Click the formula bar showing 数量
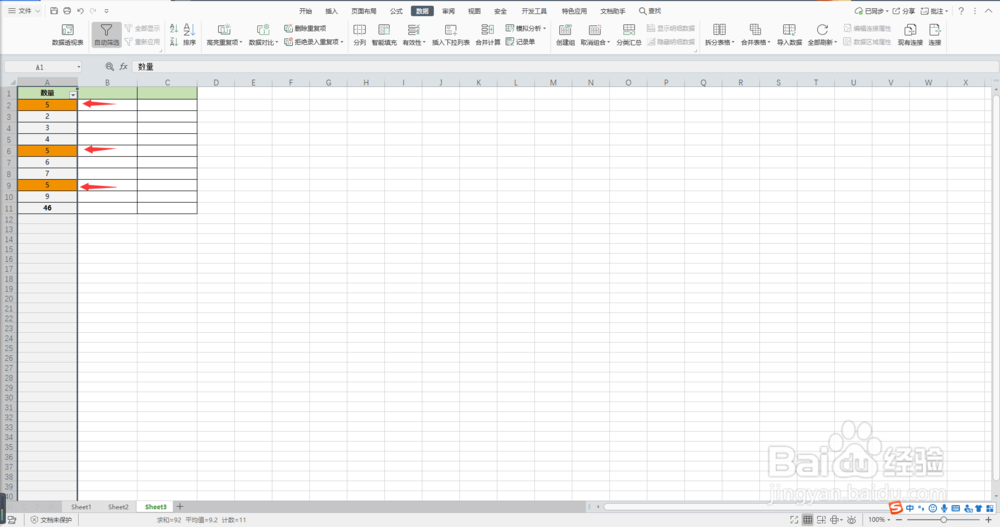Screen dimensions: 1000x527 click(565, 66)
